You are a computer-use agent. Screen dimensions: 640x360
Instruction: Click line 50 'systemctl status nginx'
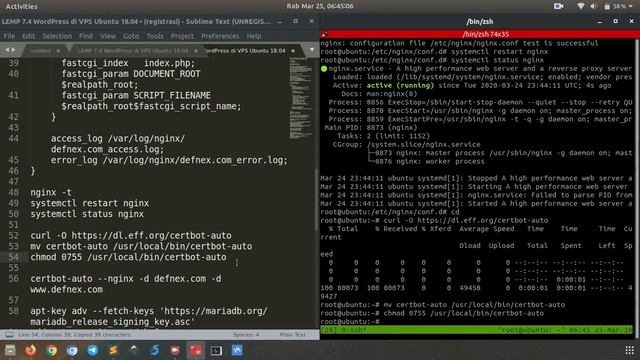(x=87, y=214)
